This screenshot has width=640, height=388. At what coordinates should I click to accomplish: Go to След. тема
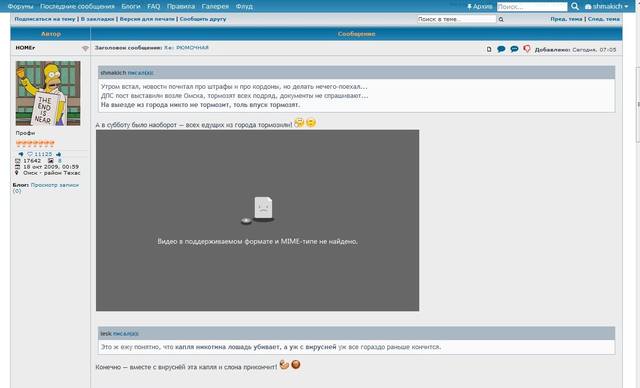point(604,19)
